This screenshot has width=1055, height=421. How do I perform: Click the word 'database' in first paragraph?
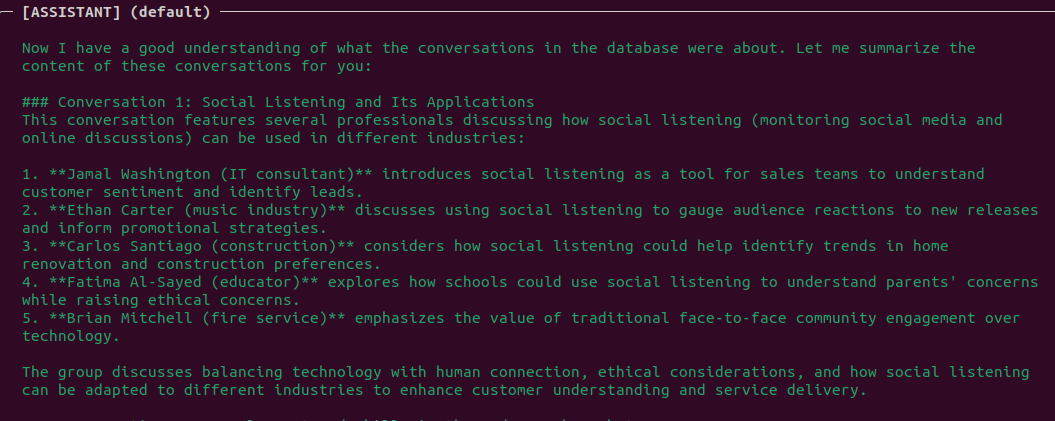643,48
